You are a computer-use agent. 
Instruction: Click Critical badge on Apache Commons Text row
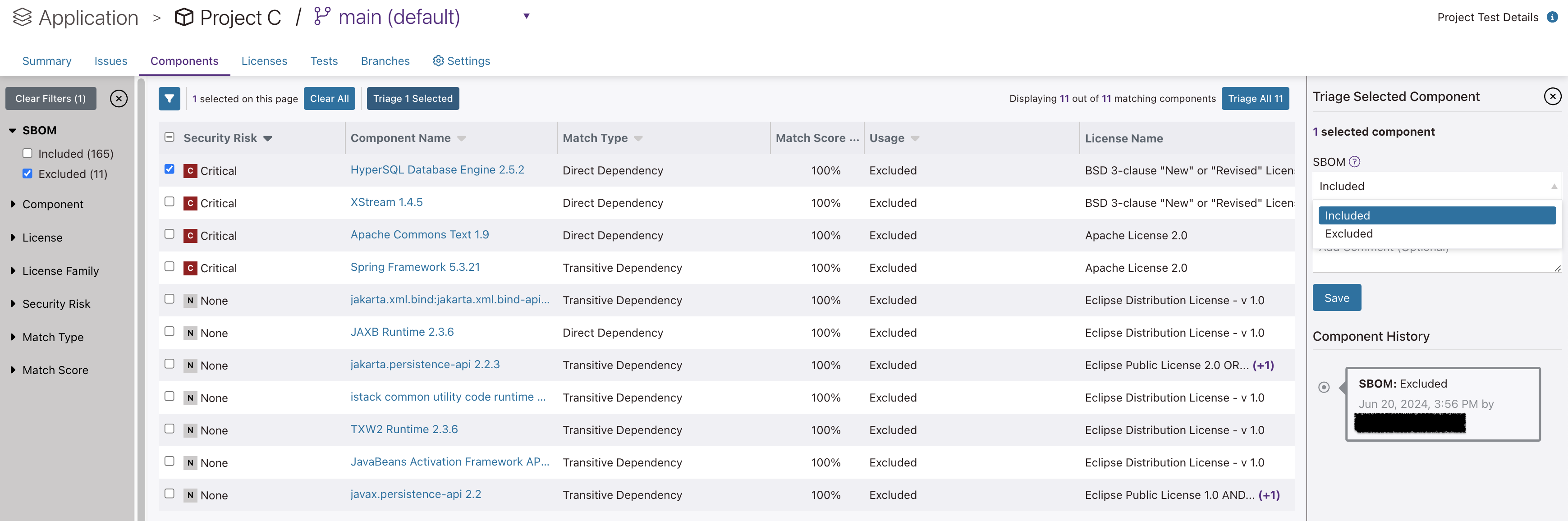point(191,236)
